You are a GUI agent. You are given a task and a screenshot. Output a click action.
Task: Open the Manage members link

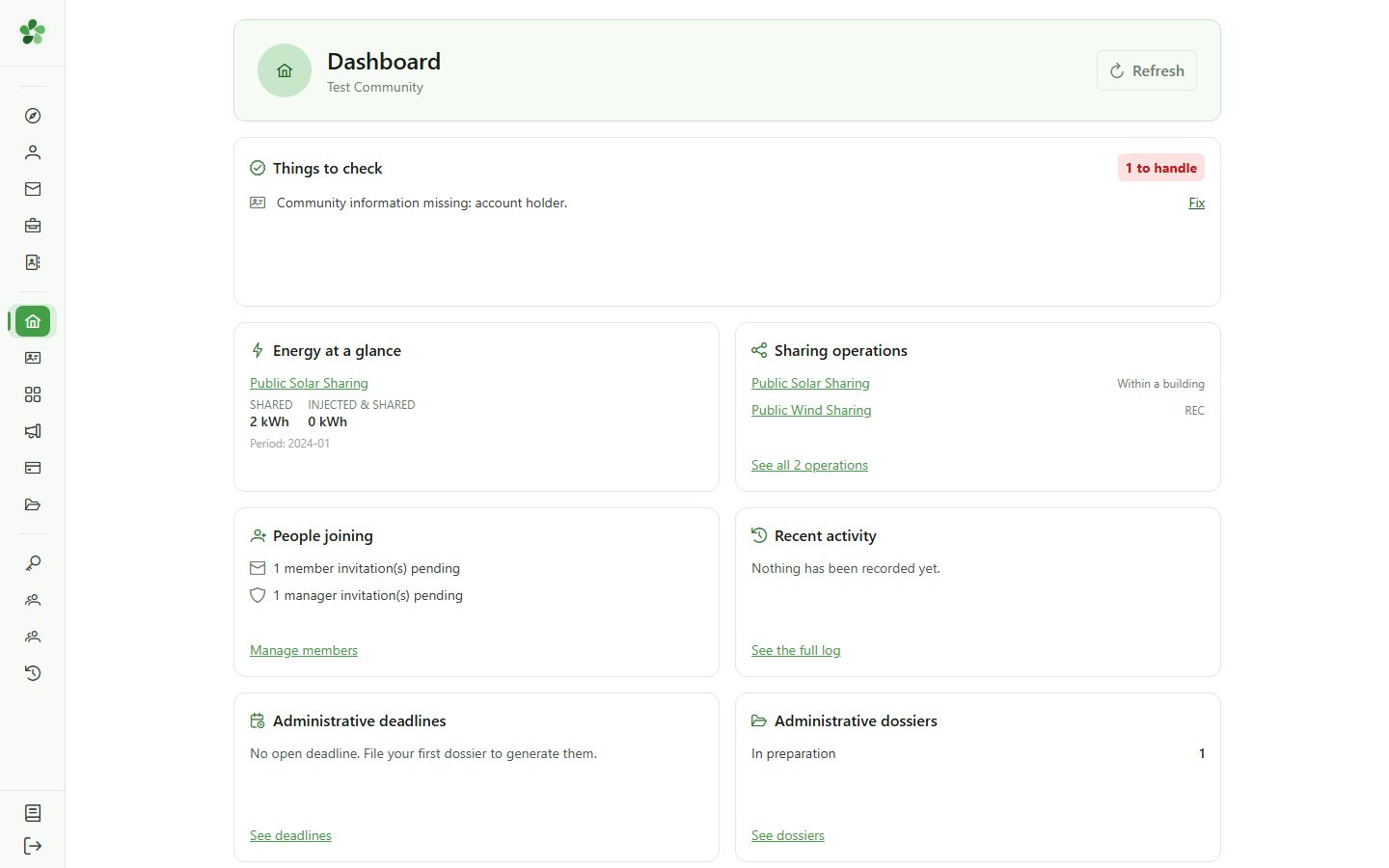(304, 650)
